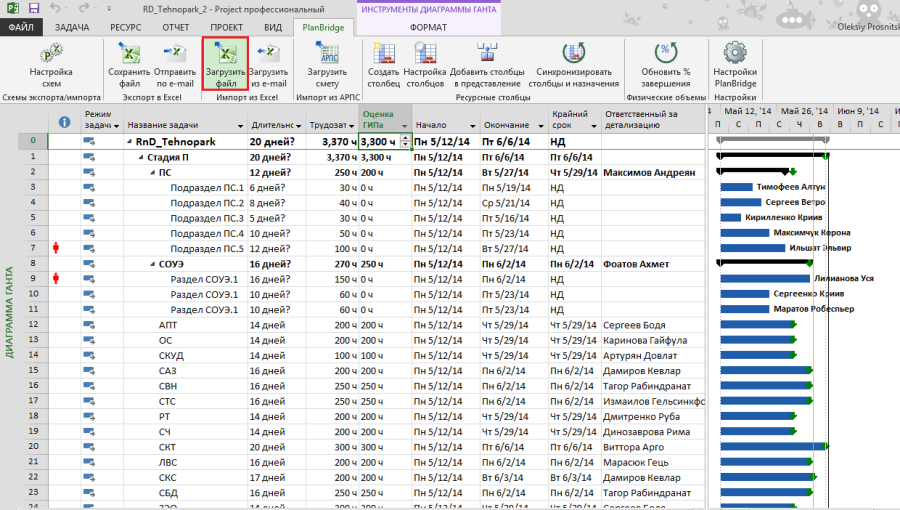Click the Ответственный за детализацию column header
The image size is (900, 510).
[653, 119]
